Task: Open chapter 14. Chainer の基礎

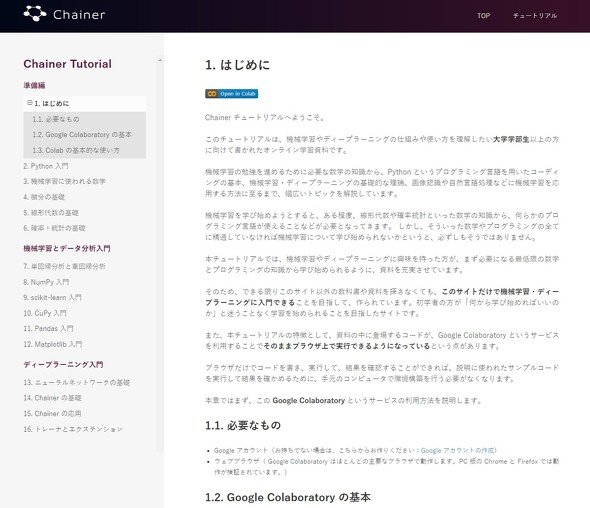Action: (x=52, y=398)
